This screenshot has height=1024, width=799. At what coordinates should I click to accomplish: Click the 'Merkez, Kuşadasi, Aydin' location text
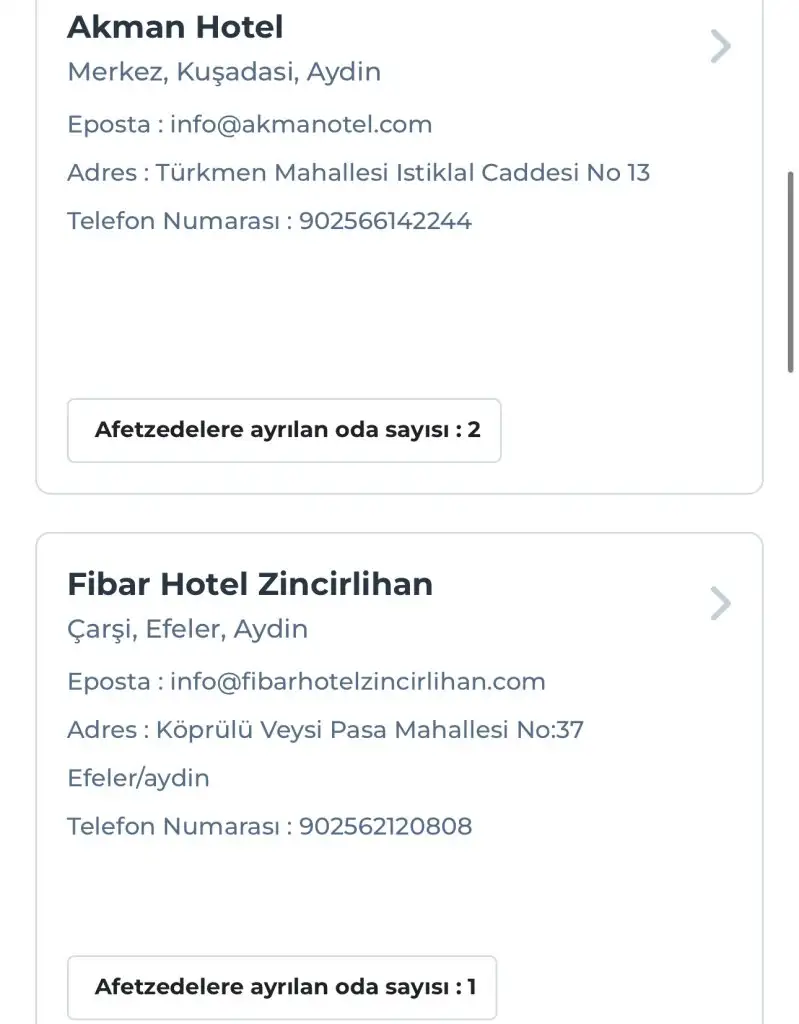point(224,73)
